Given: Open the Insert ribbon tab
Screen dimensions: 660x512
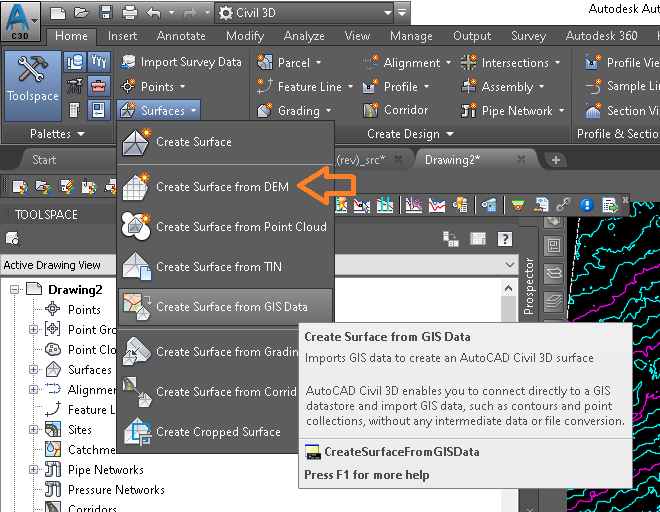Looking at the screenshot, I should pos(122,36).
